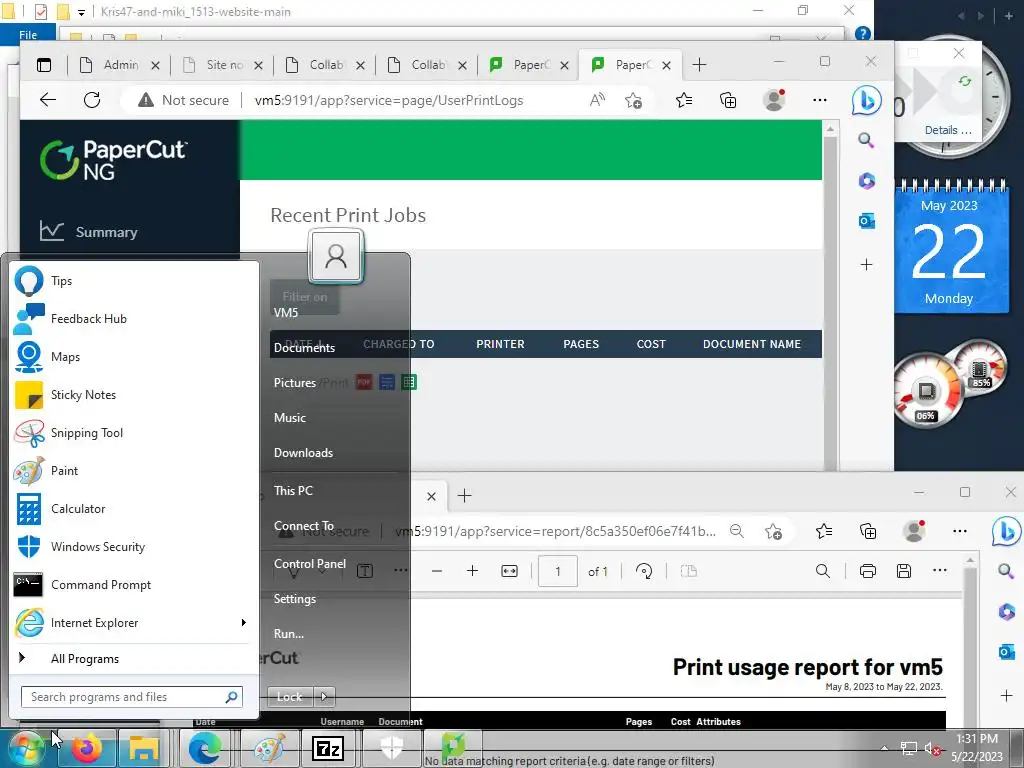
Task: Close the Admin browser tab
Action: 155,65
